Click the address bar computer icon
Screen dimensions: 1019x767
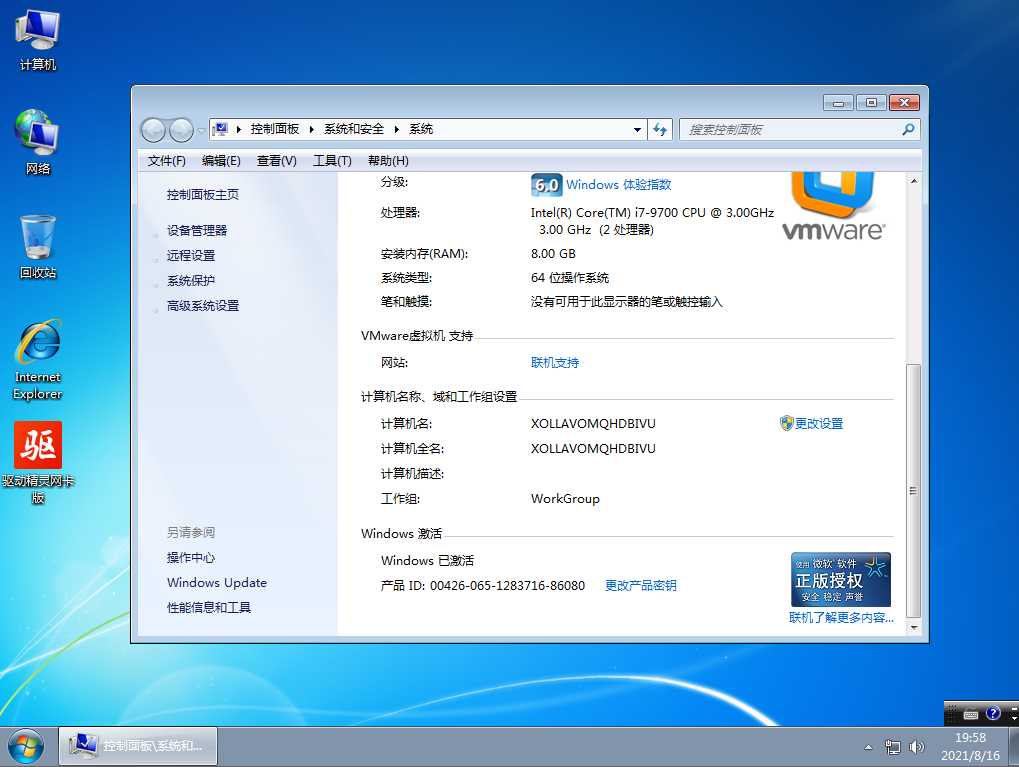coord(220,129)
